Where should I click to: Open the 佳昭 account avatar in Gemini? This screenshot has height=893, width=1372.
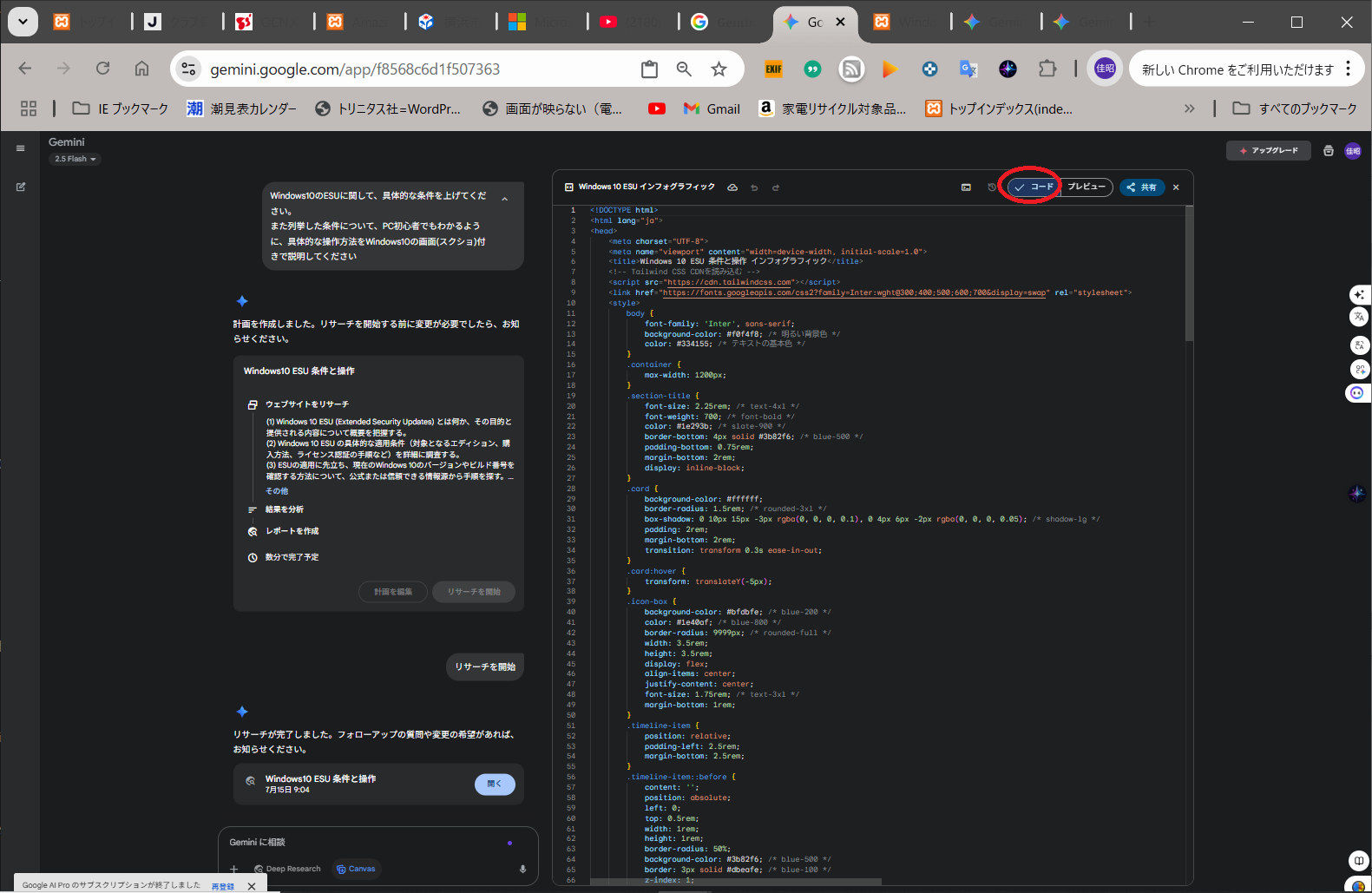(x=1353, y=151)
